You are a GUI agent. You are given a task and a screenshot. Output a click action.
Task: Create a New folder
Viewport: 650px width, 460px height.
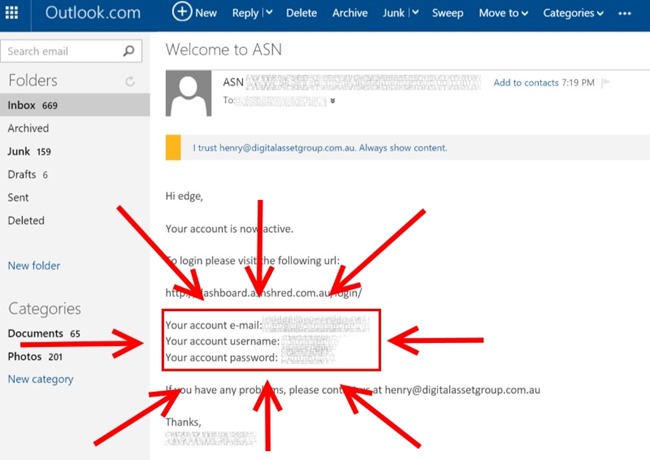coord(34,266)
